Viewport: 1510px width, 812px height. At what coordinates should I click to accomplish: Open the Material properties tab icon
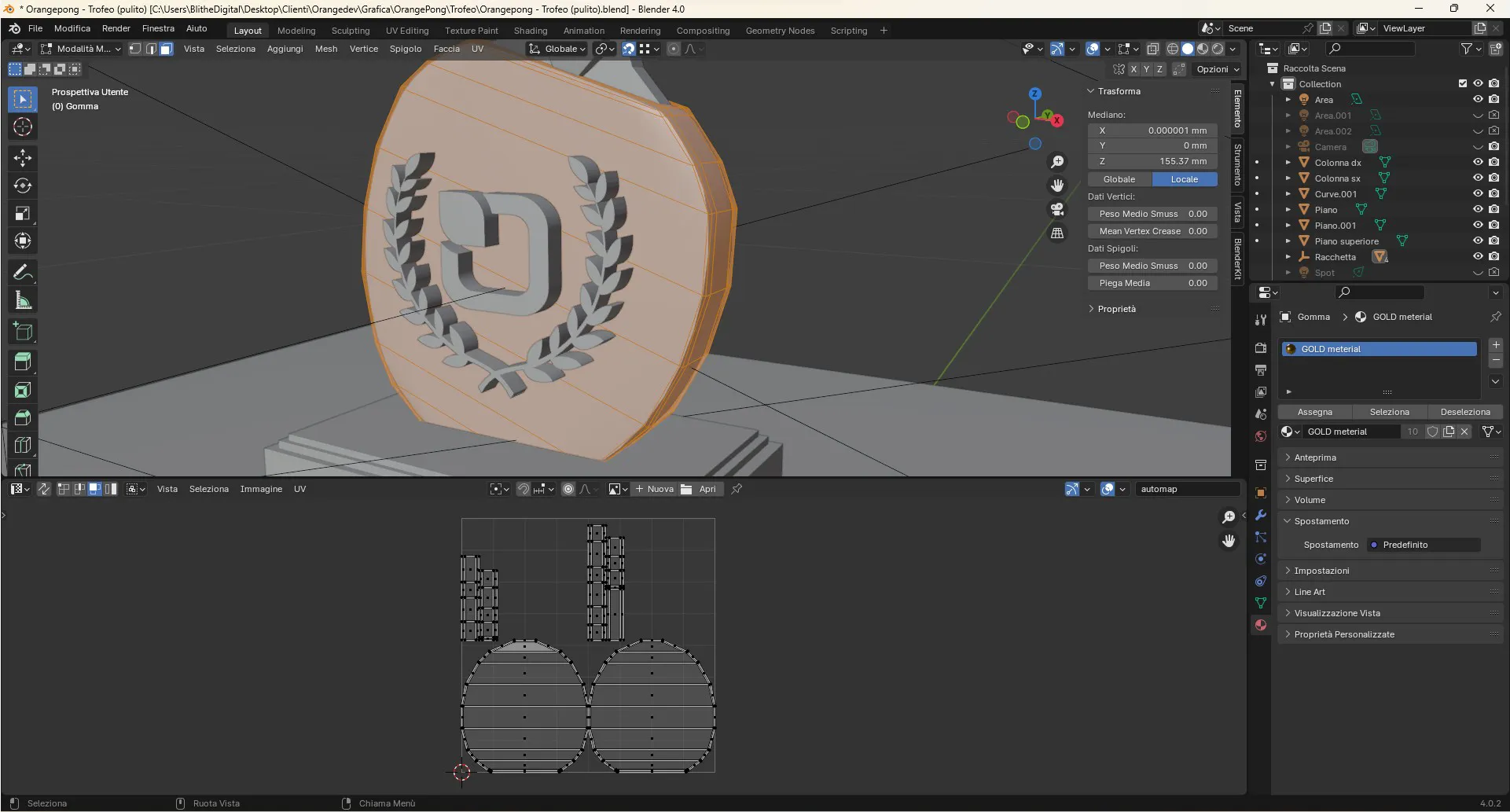[1261, 625]
